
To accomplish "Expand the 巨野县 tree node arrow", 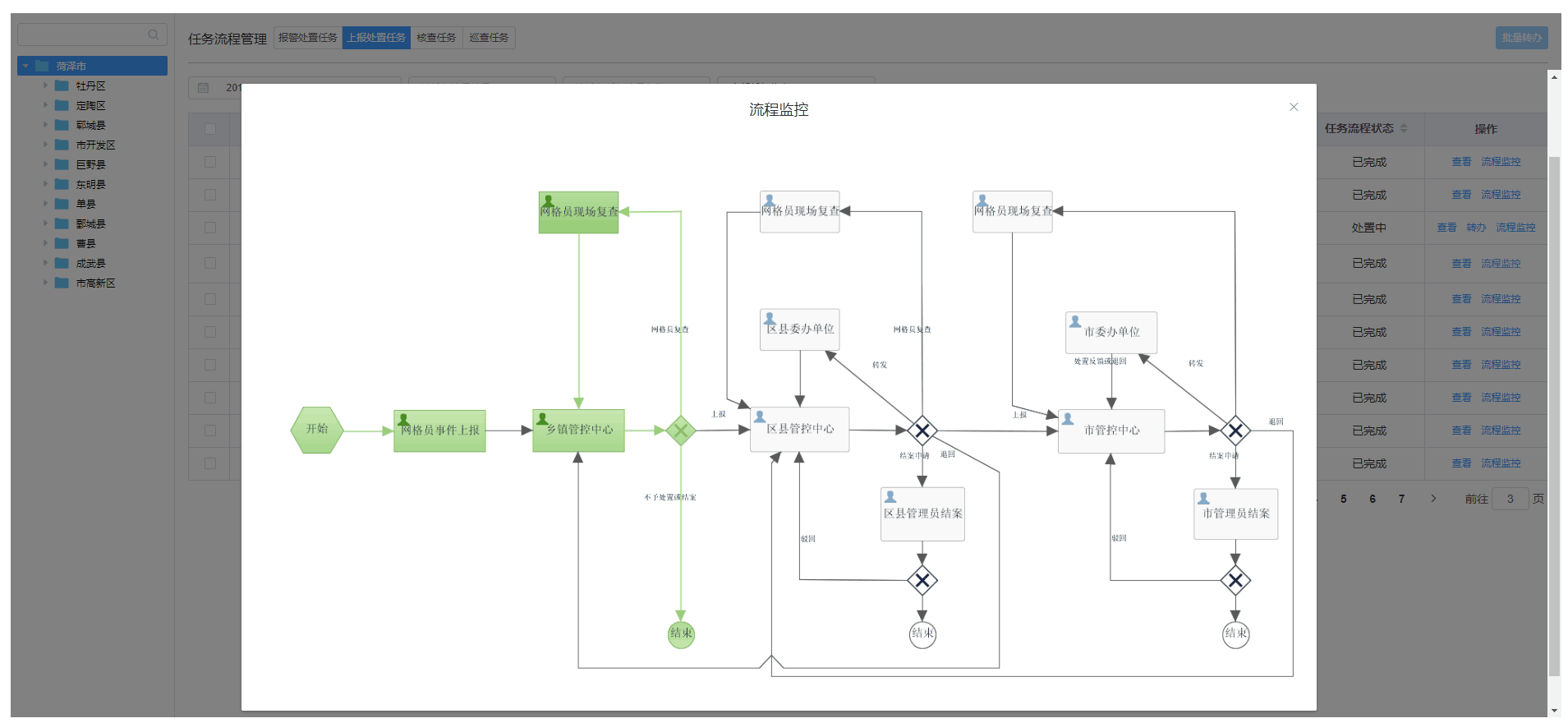I will pos(45,164).
